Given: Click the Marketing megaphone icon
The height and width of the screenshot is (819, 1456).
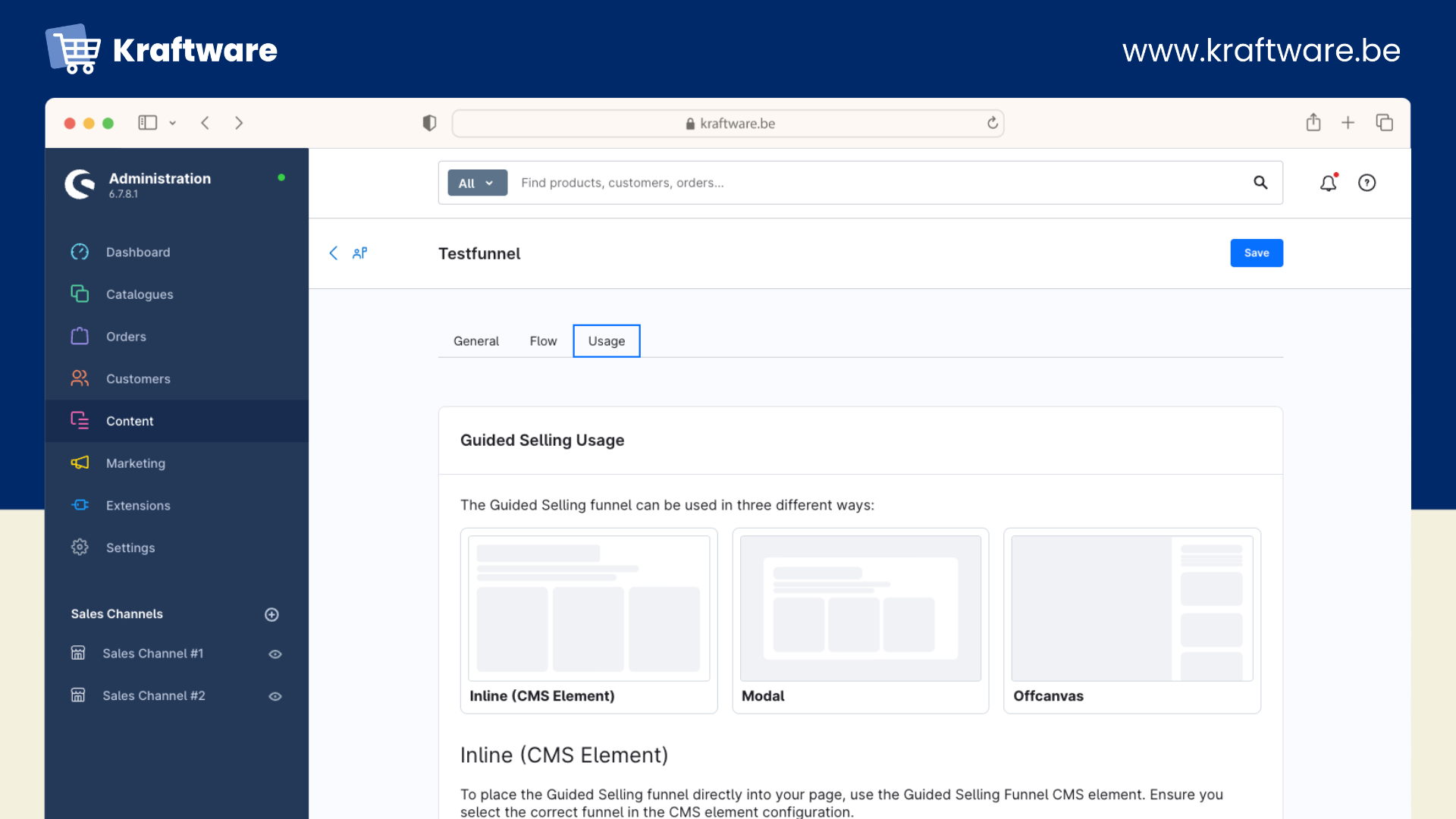Looking at the screenshot, I should pyautogui.click(x=80, y=463).
